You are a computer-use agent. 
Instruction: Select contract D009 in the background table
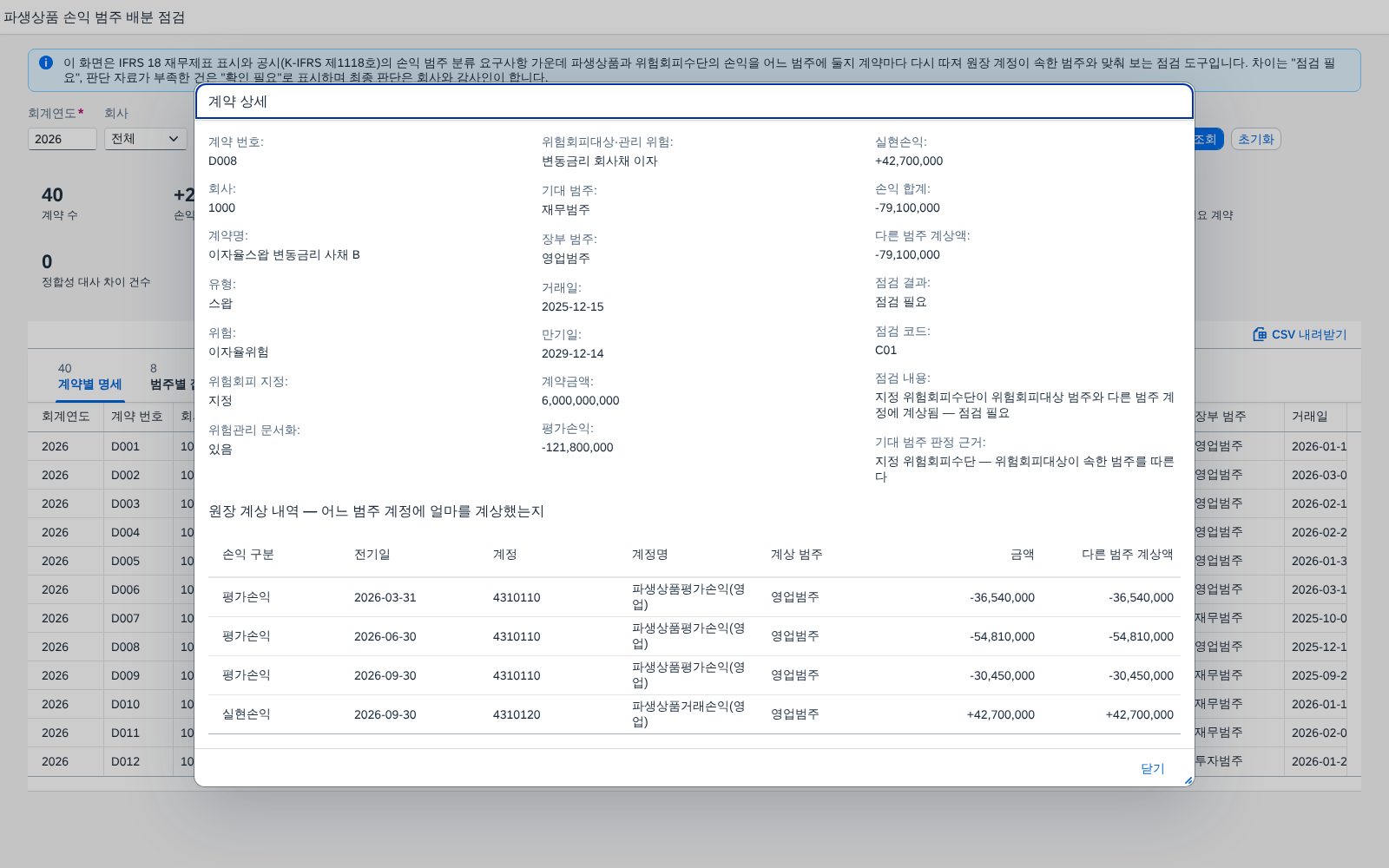[125, 675]
